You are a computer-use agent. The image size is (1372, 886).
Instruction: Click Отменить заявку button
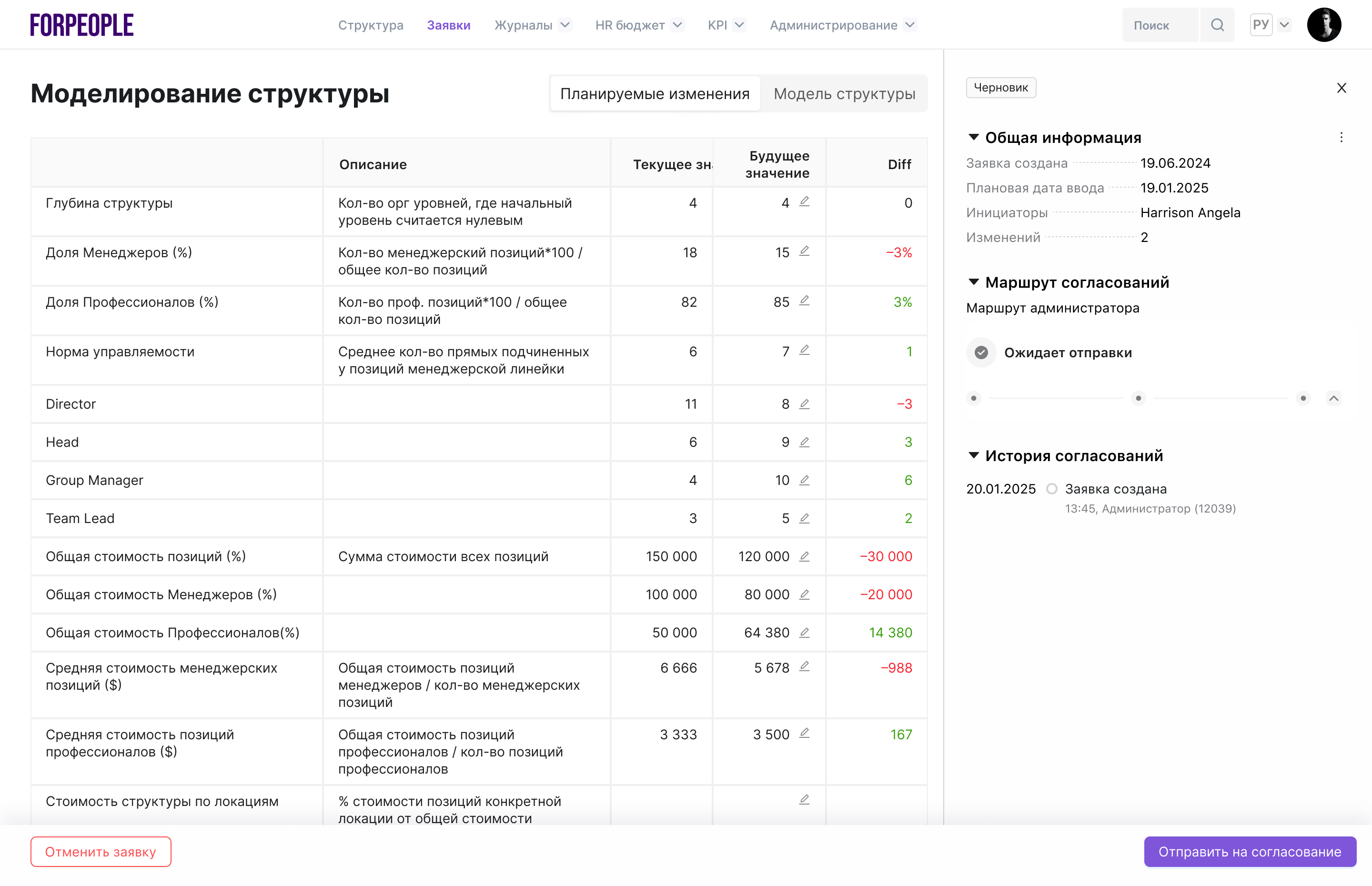[101, 852]
